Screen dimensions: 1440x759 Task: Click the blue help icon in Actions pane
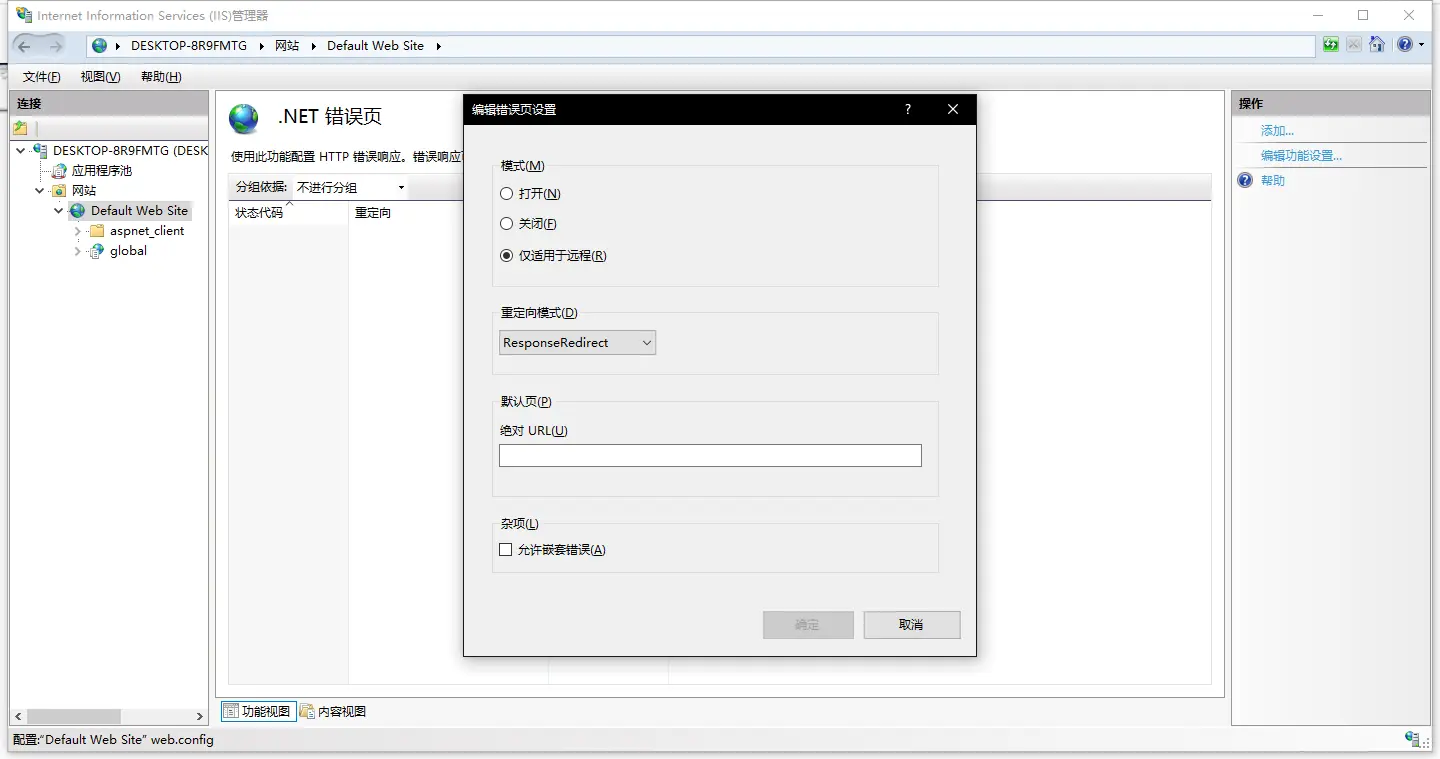pyautogui.click(x=1245, y=181)
